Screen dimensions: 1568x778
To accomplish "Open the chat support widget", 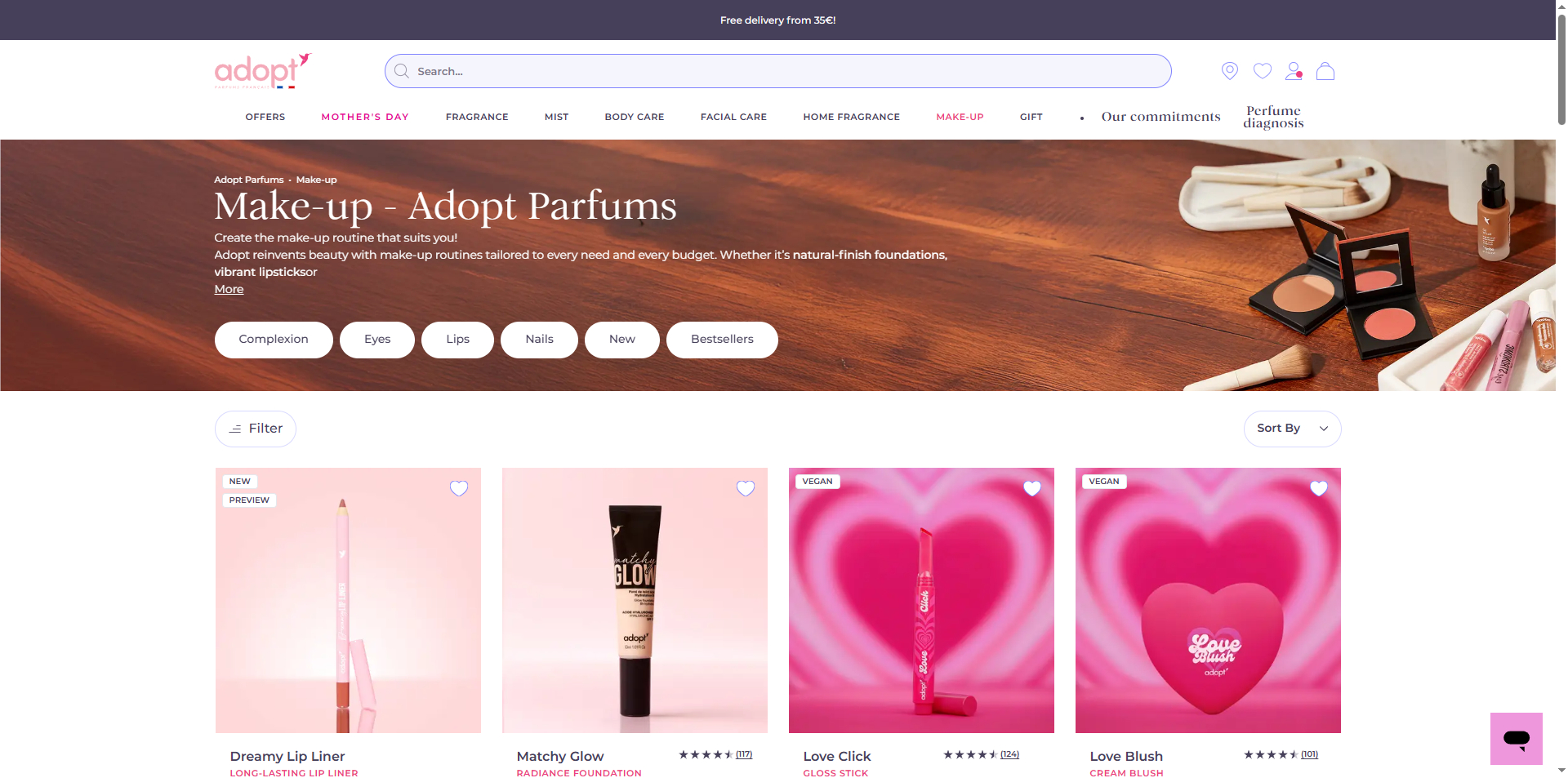I will pyautogui.click(x=1517, y=739).
